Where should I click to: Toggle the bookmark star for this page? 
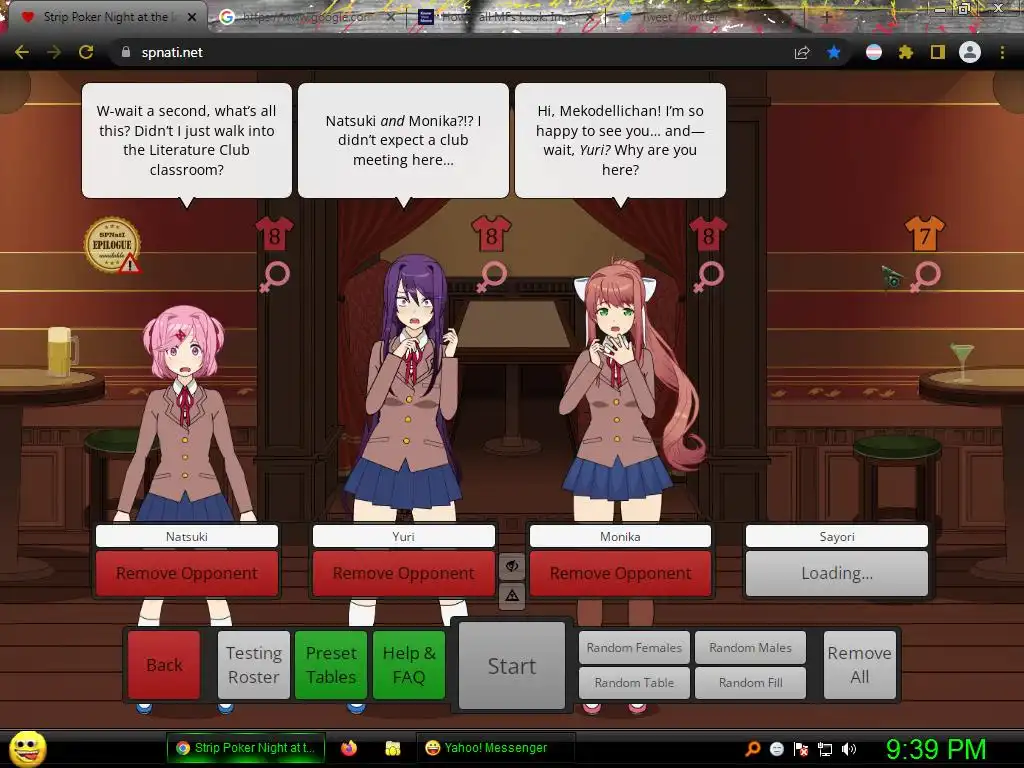click(x=834, y=52)
